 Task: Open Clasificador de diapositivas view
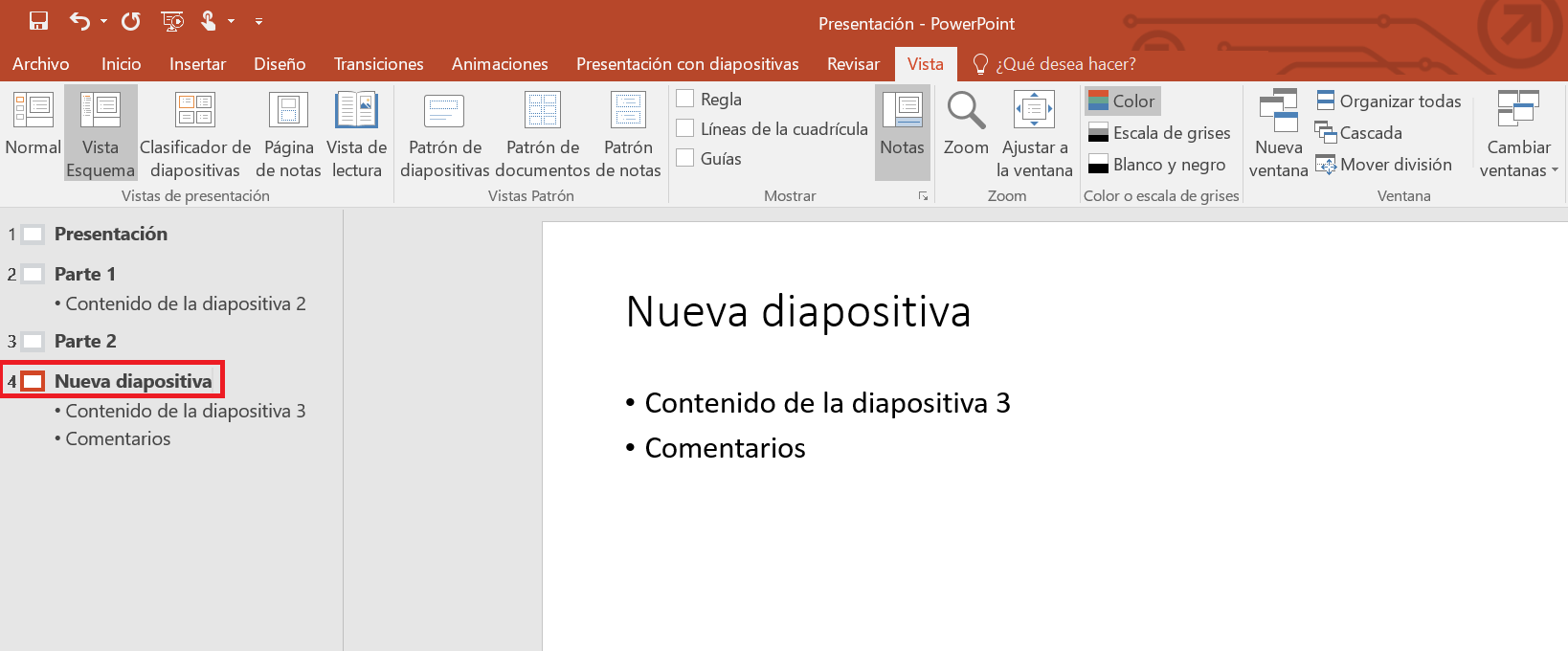[x=195, y=132]
